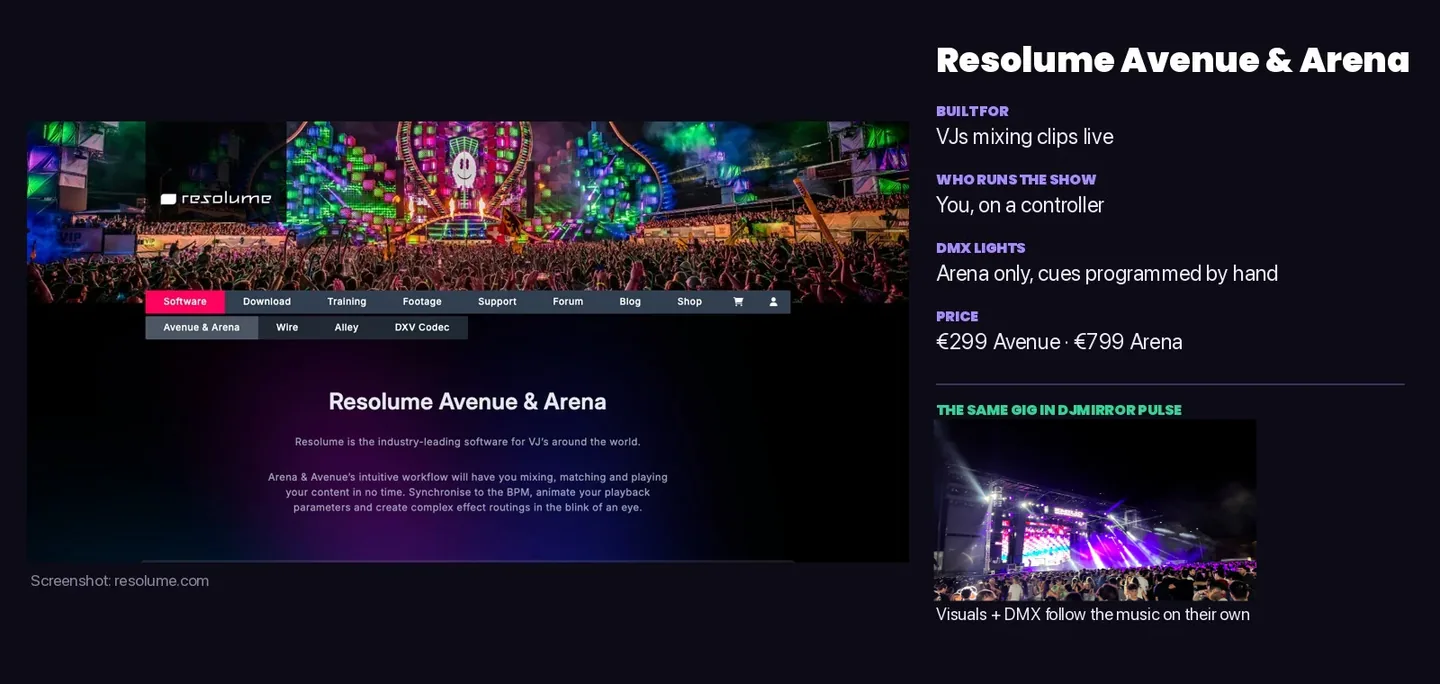Select the Software menu item
Image resolution: width=1440 pixels, height=684 pixels.
(x=185, y=301)
